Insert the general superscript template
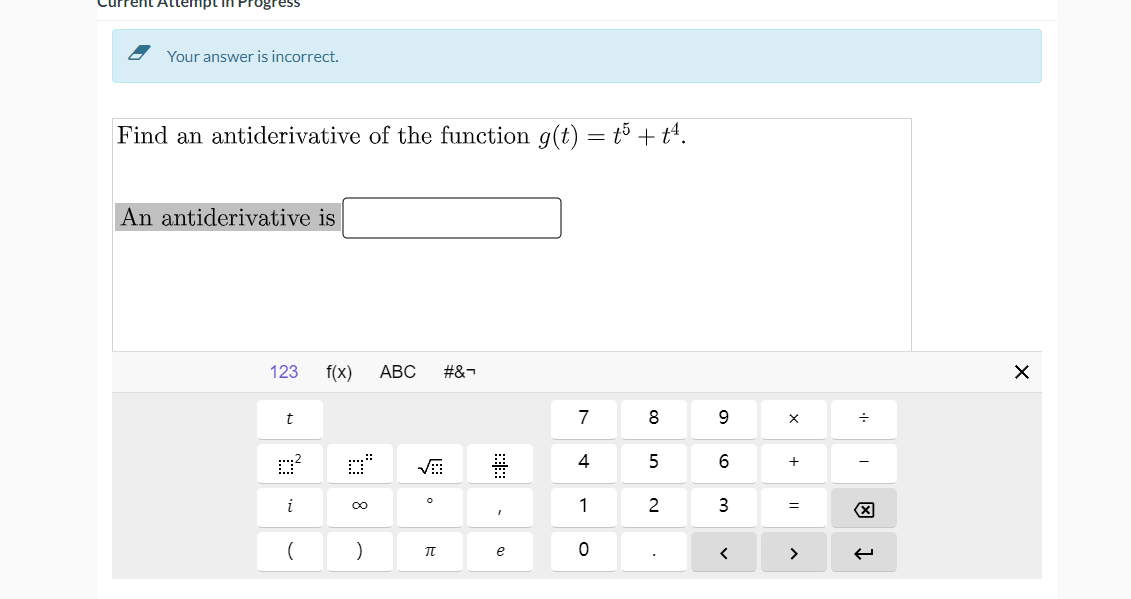The width and height of the screenshot is (1131, 599). pos(360,463)
